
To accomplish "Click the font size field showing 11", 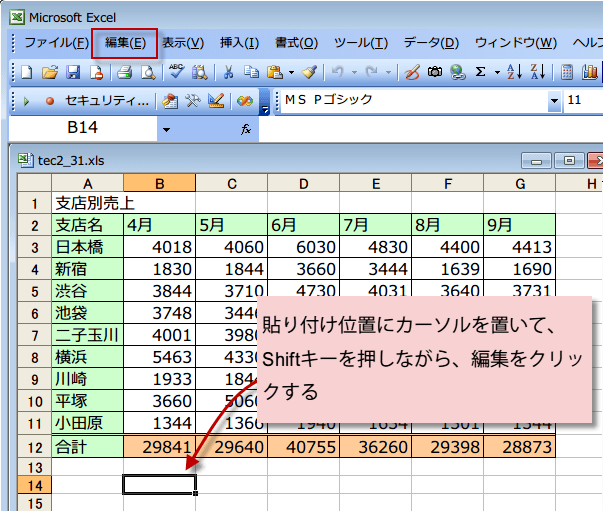I will 582,101.
